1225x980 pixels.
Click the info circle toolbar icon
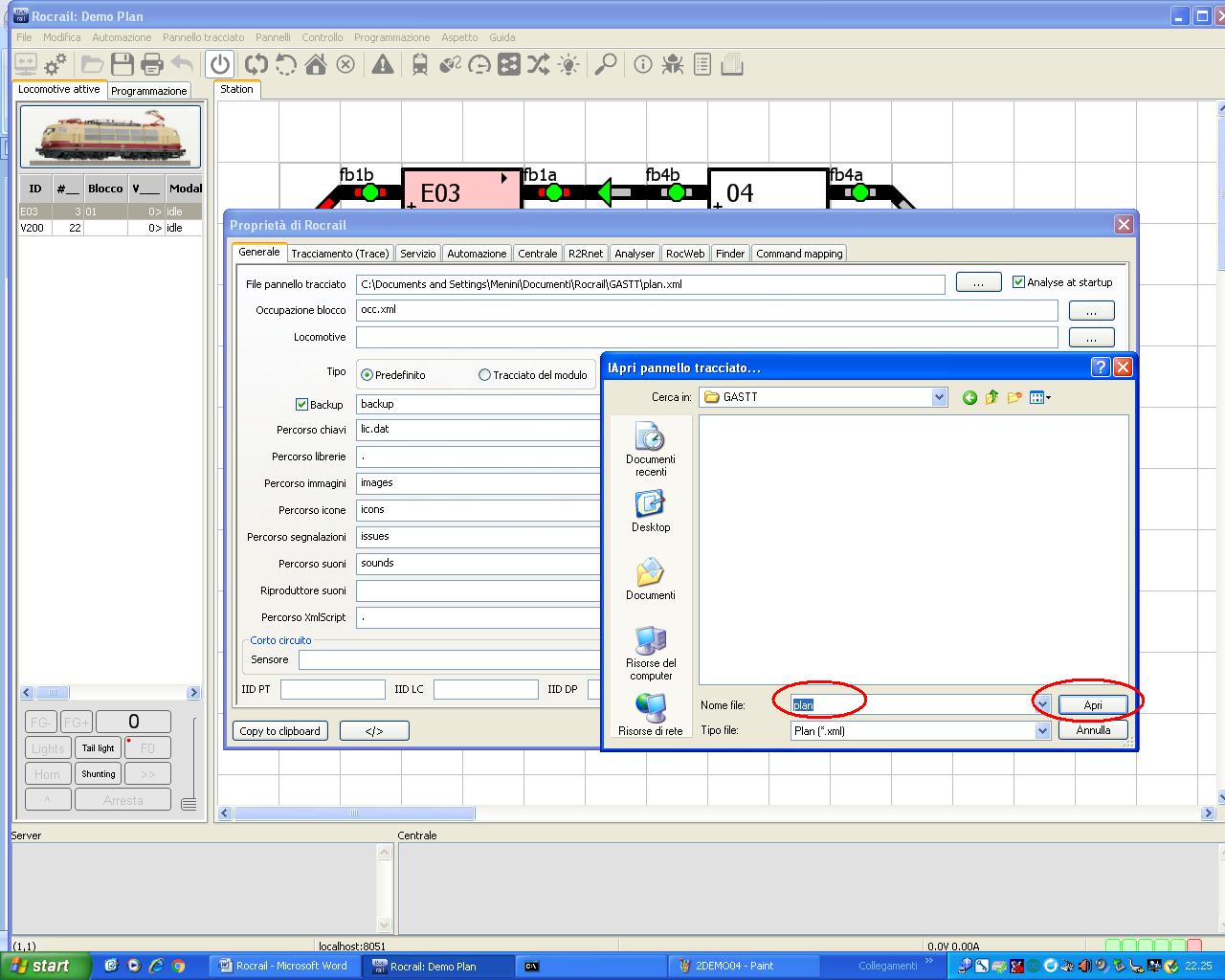coord(643,64)
